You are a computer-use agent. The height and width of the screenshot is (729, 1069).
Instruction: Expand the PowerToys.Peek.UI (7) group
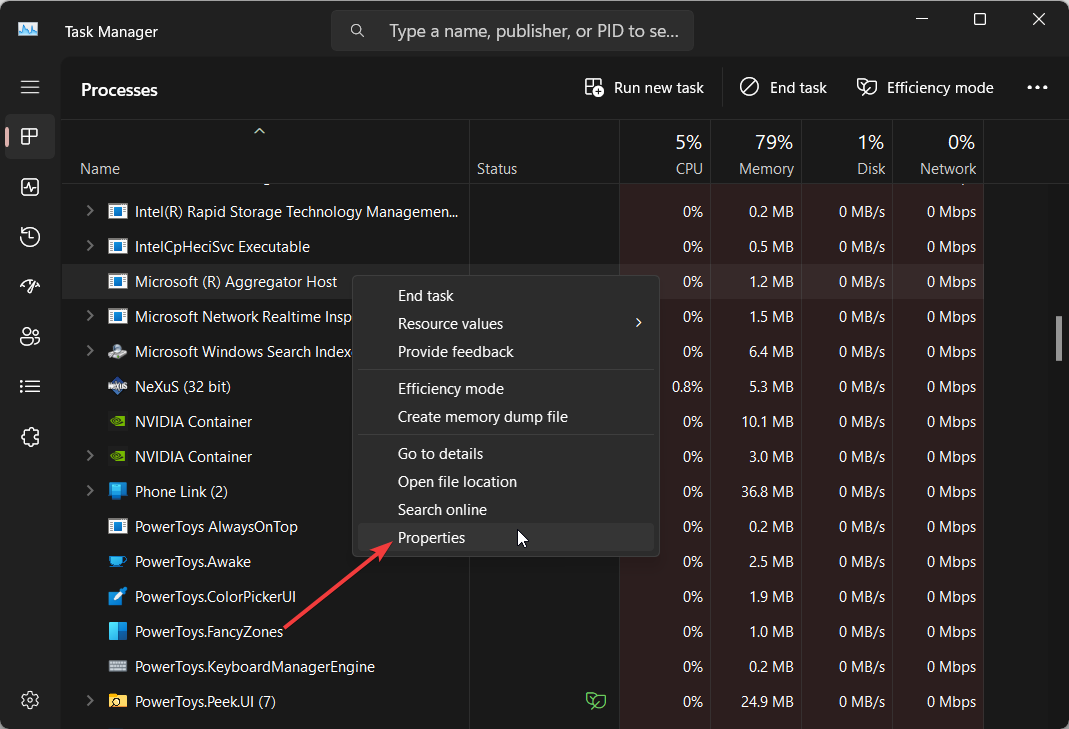[89, 701]
